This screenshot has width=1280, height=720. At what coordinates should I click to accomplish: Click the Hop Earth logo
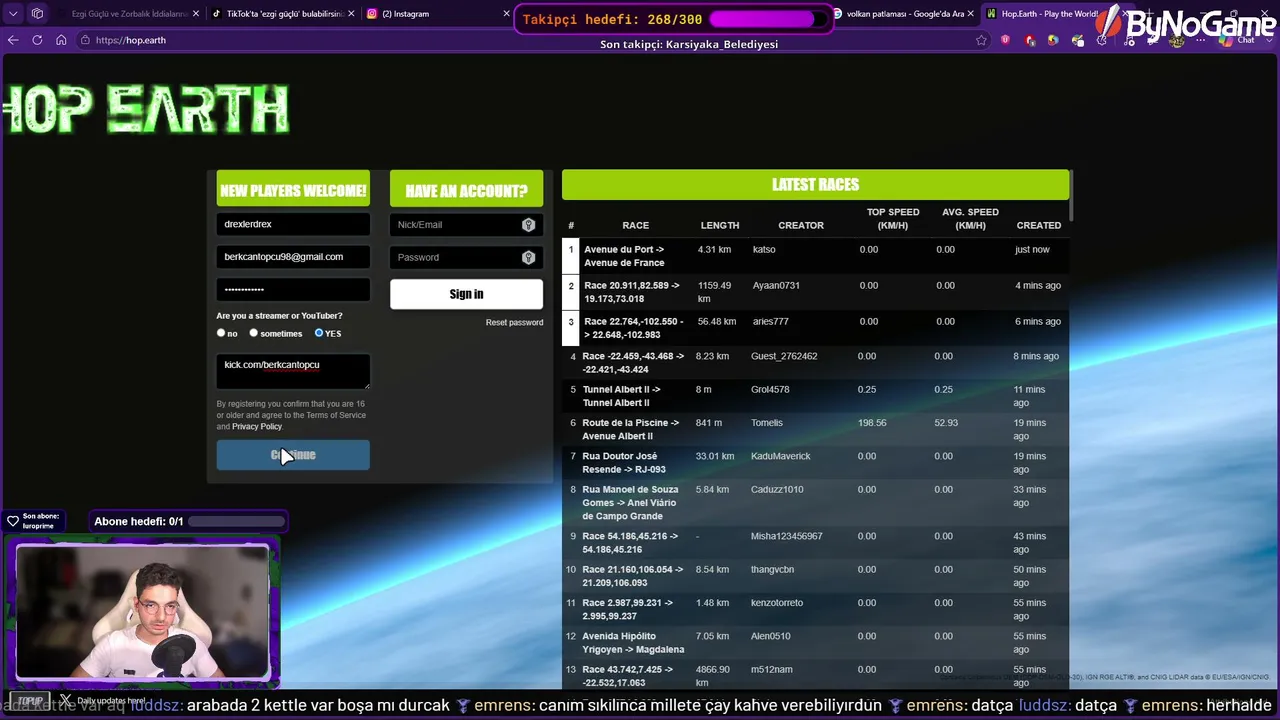[146, 109]
